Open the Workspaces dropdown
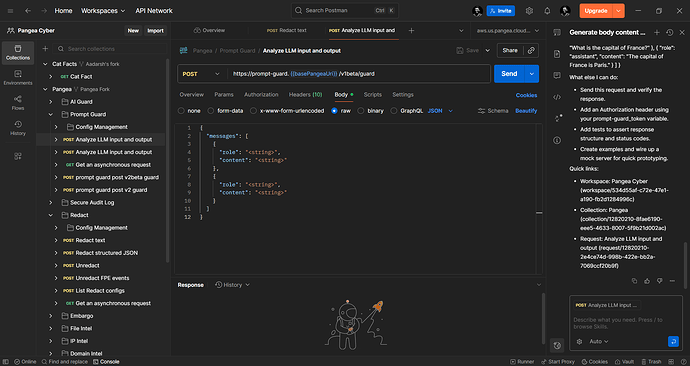The height and width of the screenshot is (366, 690). point(103,11)
